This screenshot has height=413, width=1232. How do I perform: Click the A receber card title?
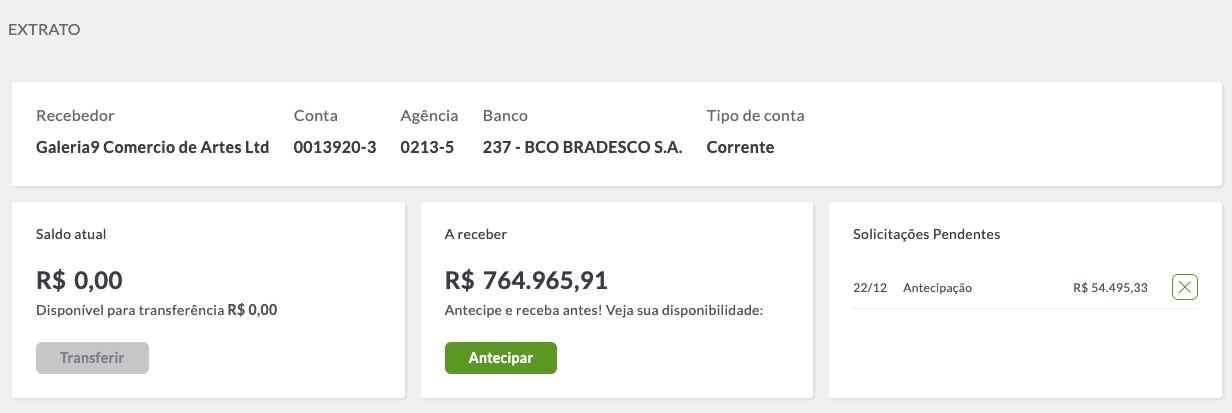point(475,234)
